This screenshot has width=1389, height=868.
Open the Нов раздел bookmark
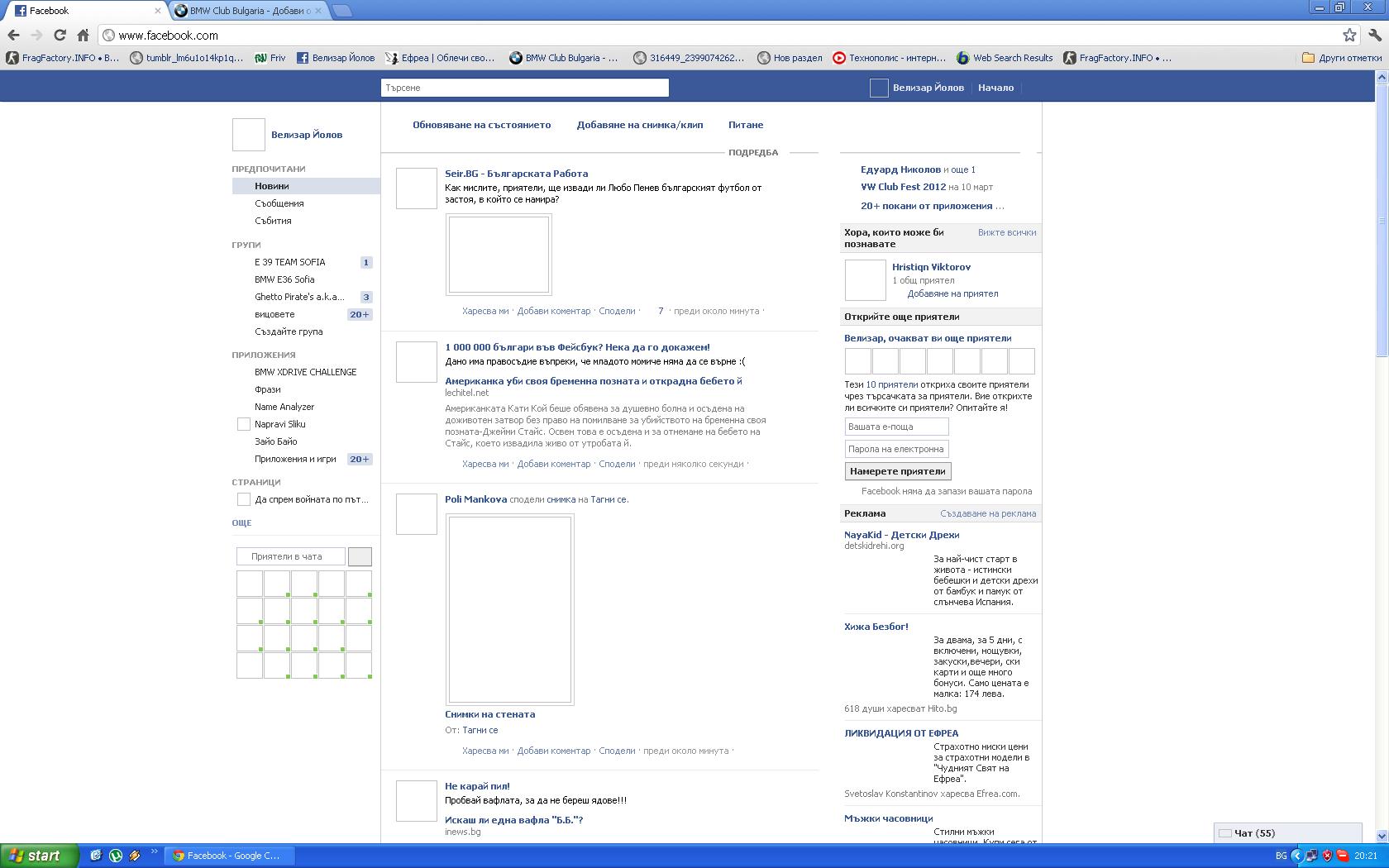point(790,58)
